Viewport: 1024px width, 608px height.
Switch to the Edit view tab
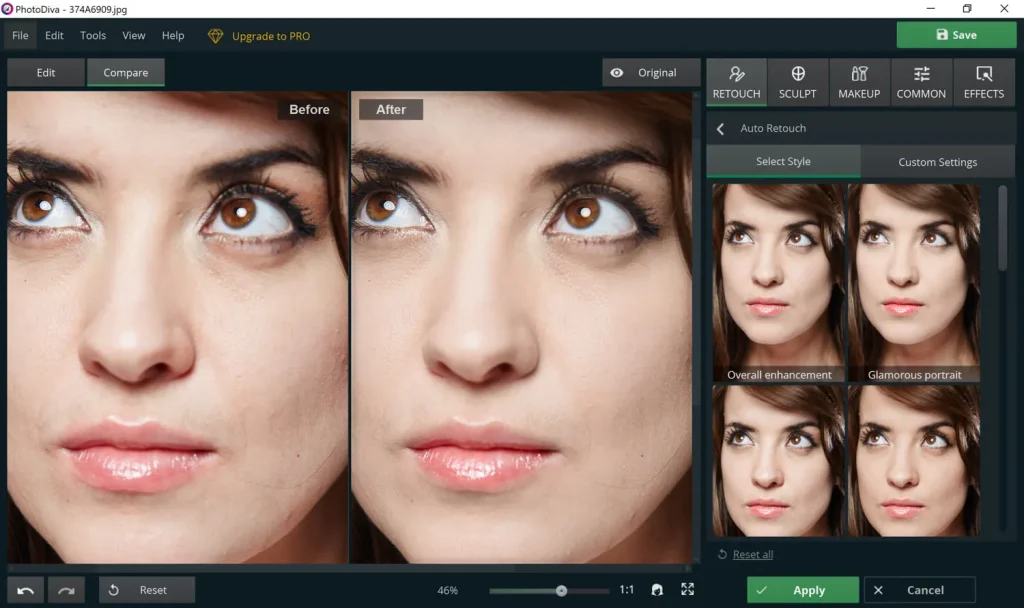(46, 72)
